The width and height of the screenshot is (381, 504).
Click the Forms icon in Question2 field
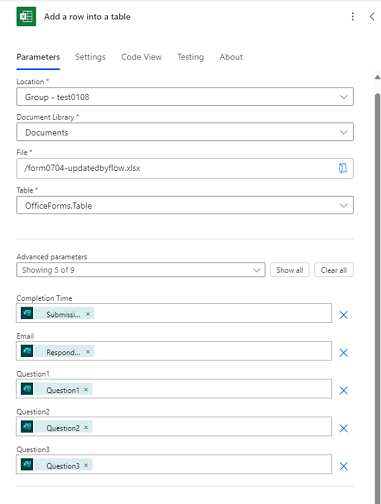(x=27, y=427)
